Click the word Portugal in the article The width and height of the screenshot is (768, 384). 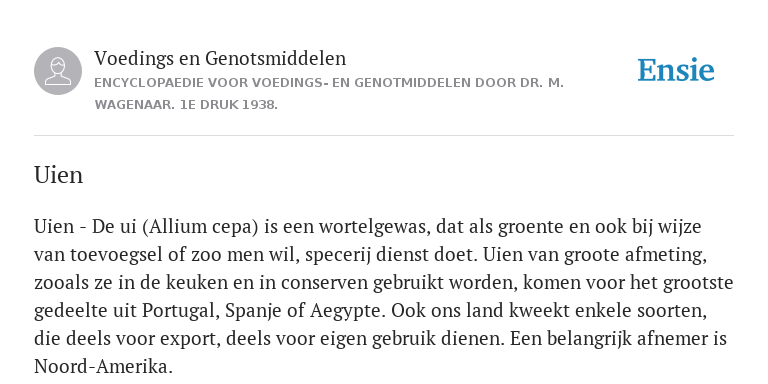coord(180,311)
